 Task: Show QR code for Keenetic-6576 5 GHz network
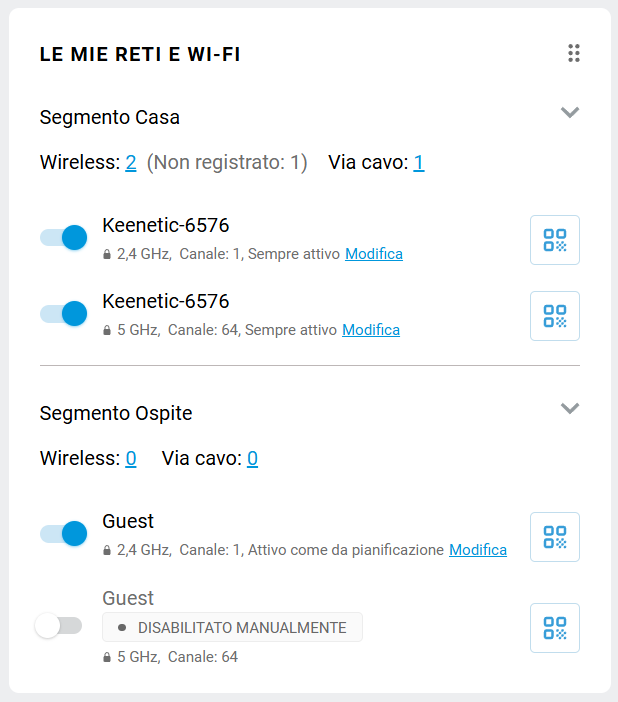[x=554, y=316]
